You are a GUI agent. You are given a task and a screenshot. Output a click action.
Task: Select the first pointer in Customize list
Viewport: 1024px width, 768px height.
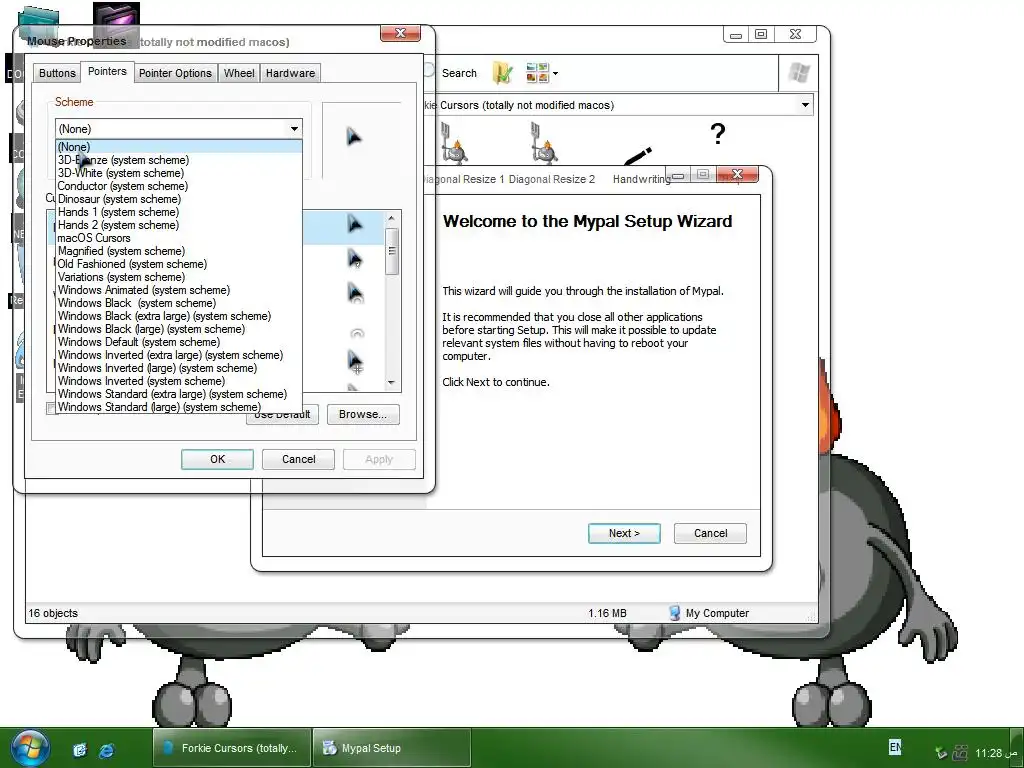point(354,224)
